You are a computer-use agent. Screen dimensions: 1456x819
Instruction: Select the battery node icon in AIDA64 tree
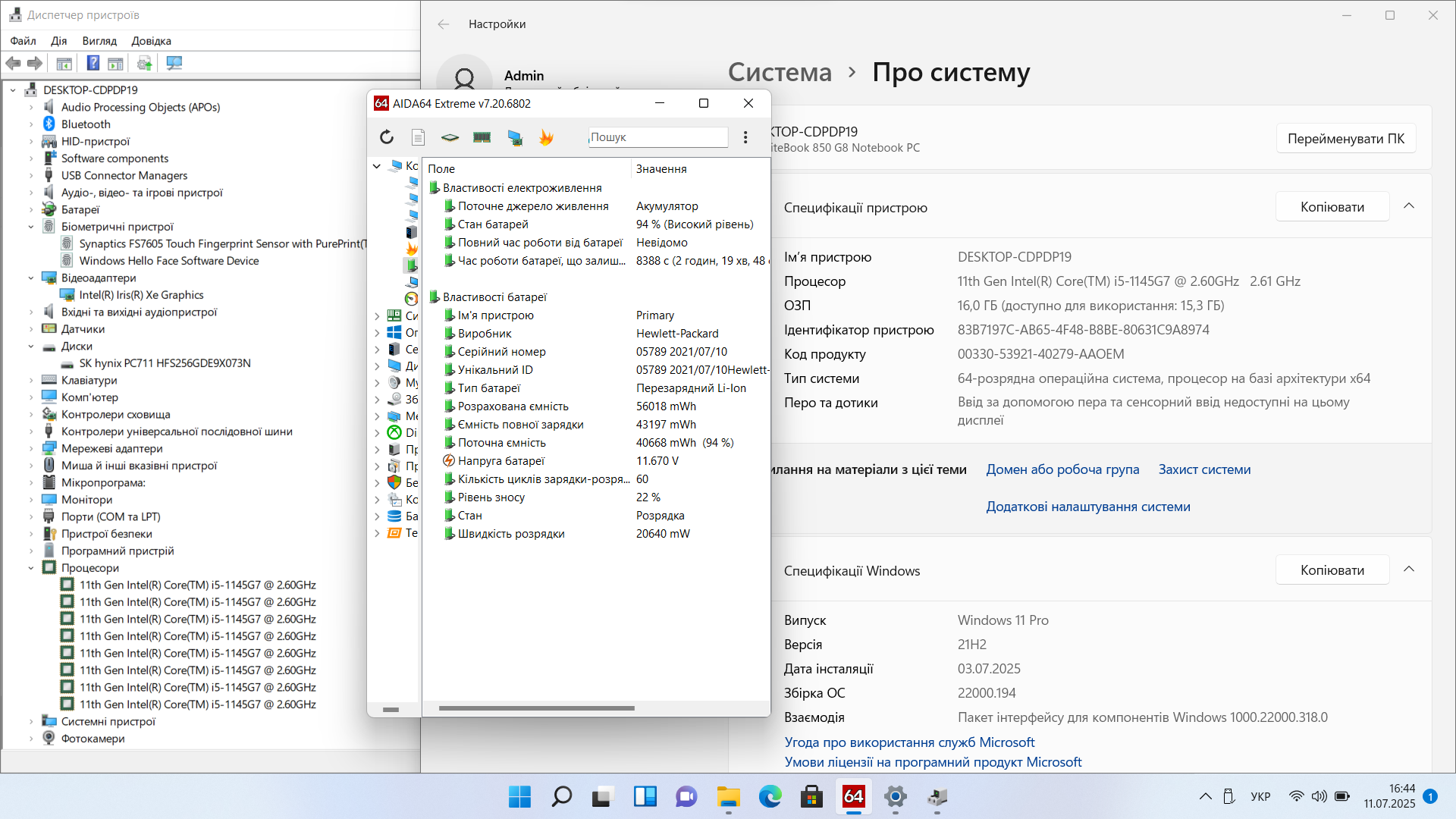[411, 265]
